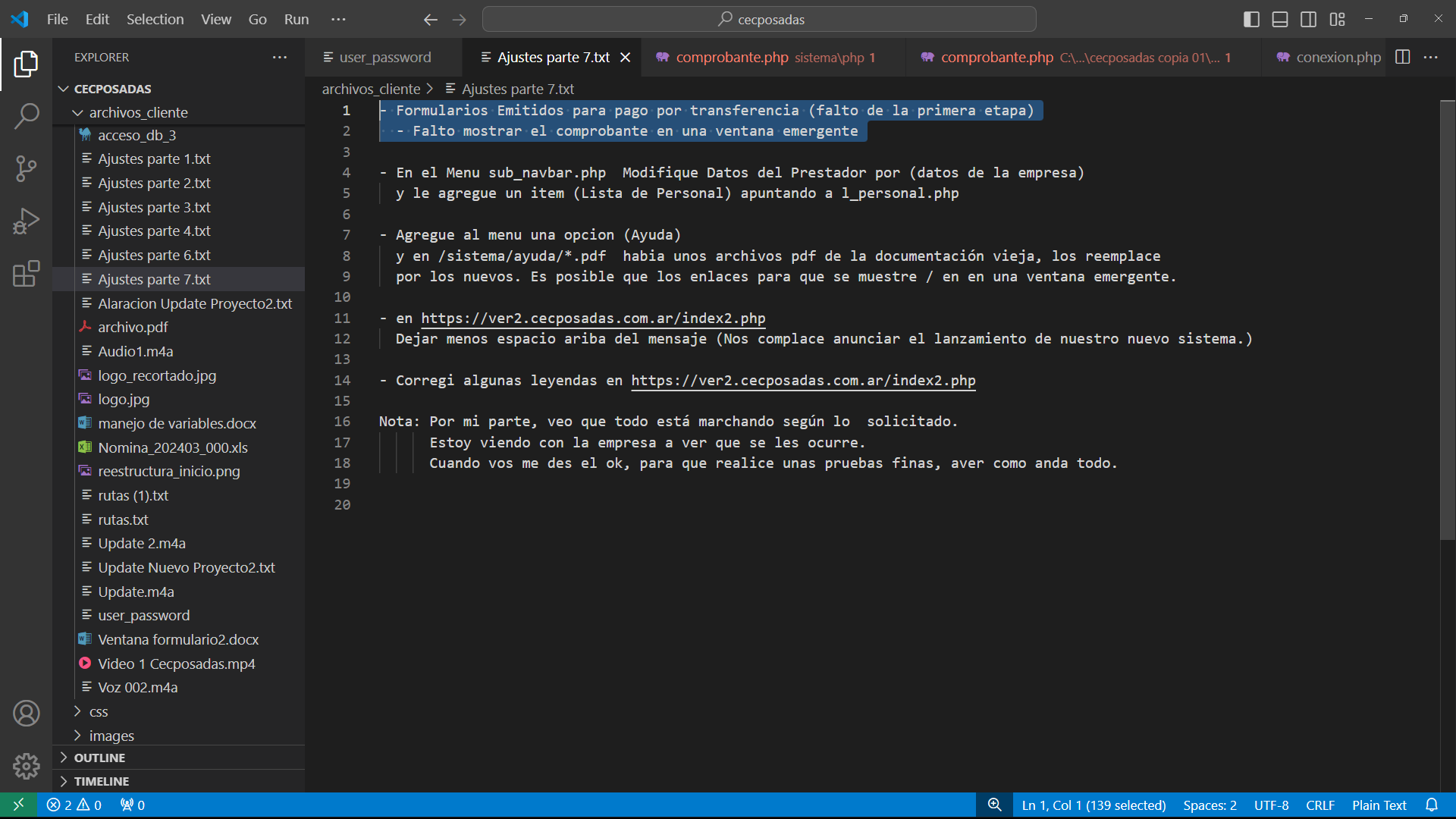The image size is (1456, 819).
Task: Click the remote window status icon
Action: coord(18,805)
